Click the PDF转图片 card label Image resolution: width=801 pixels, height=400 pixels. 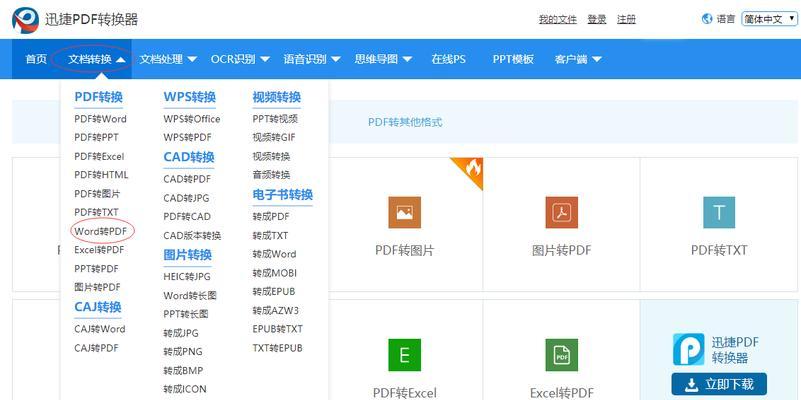(x=405, y=250)
